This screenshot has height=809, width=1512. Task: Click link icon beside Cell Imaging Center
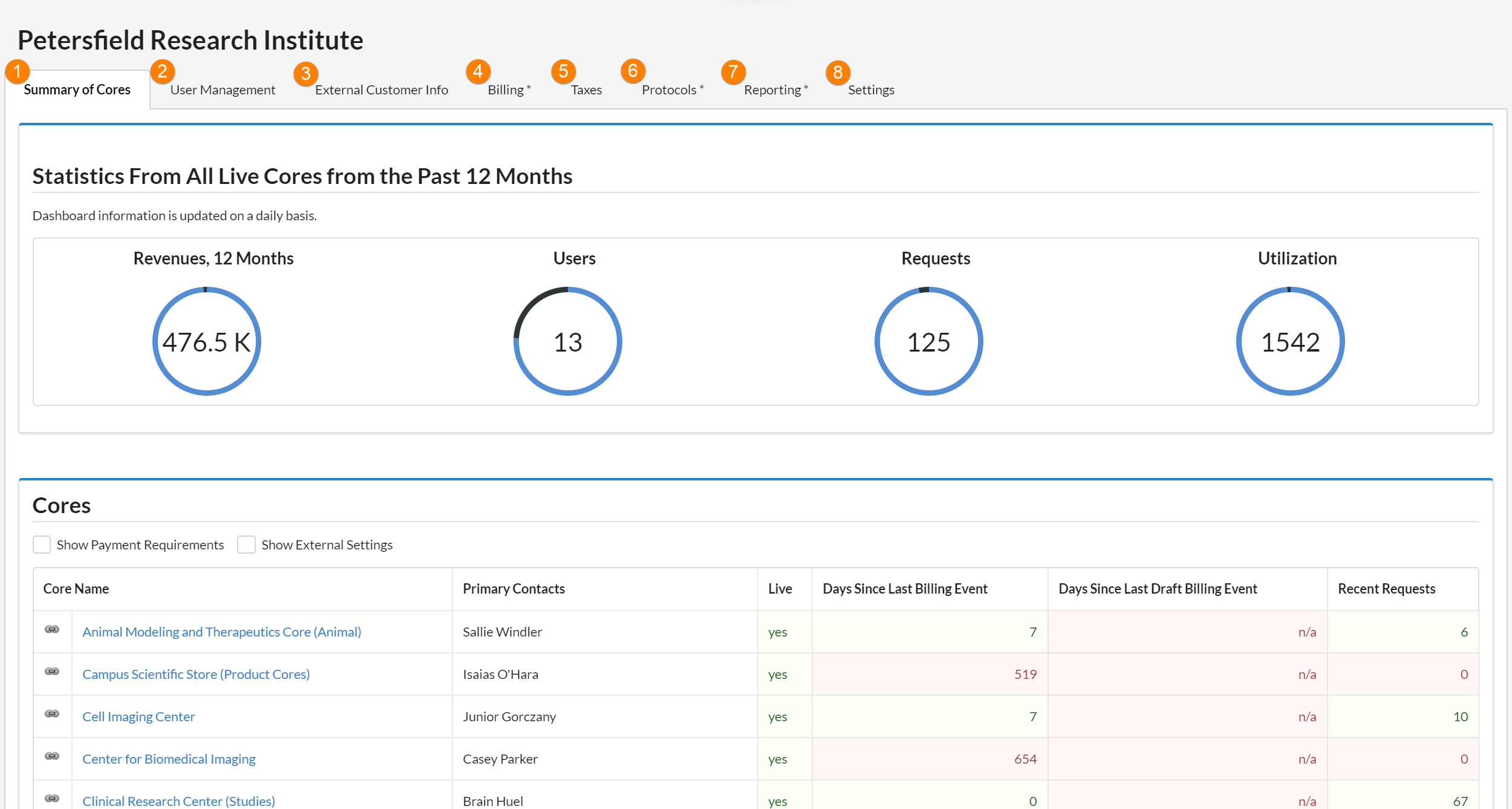(x=52, y=714)
